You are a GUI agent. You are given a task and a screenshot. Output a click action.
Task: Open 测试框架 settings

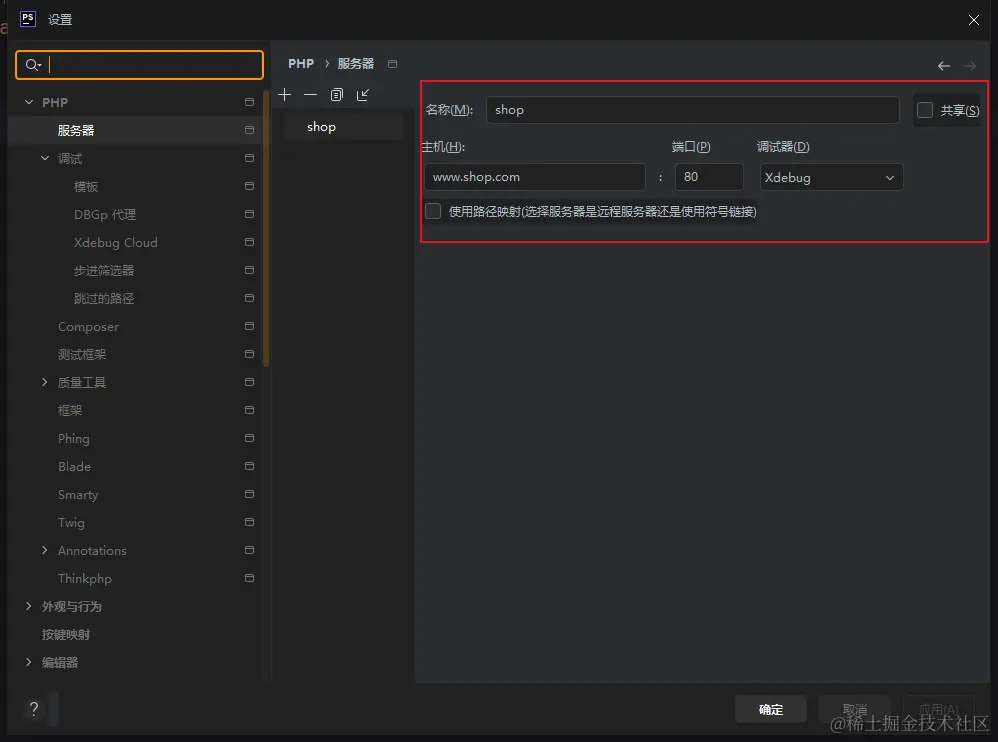(x=82, y=354)
